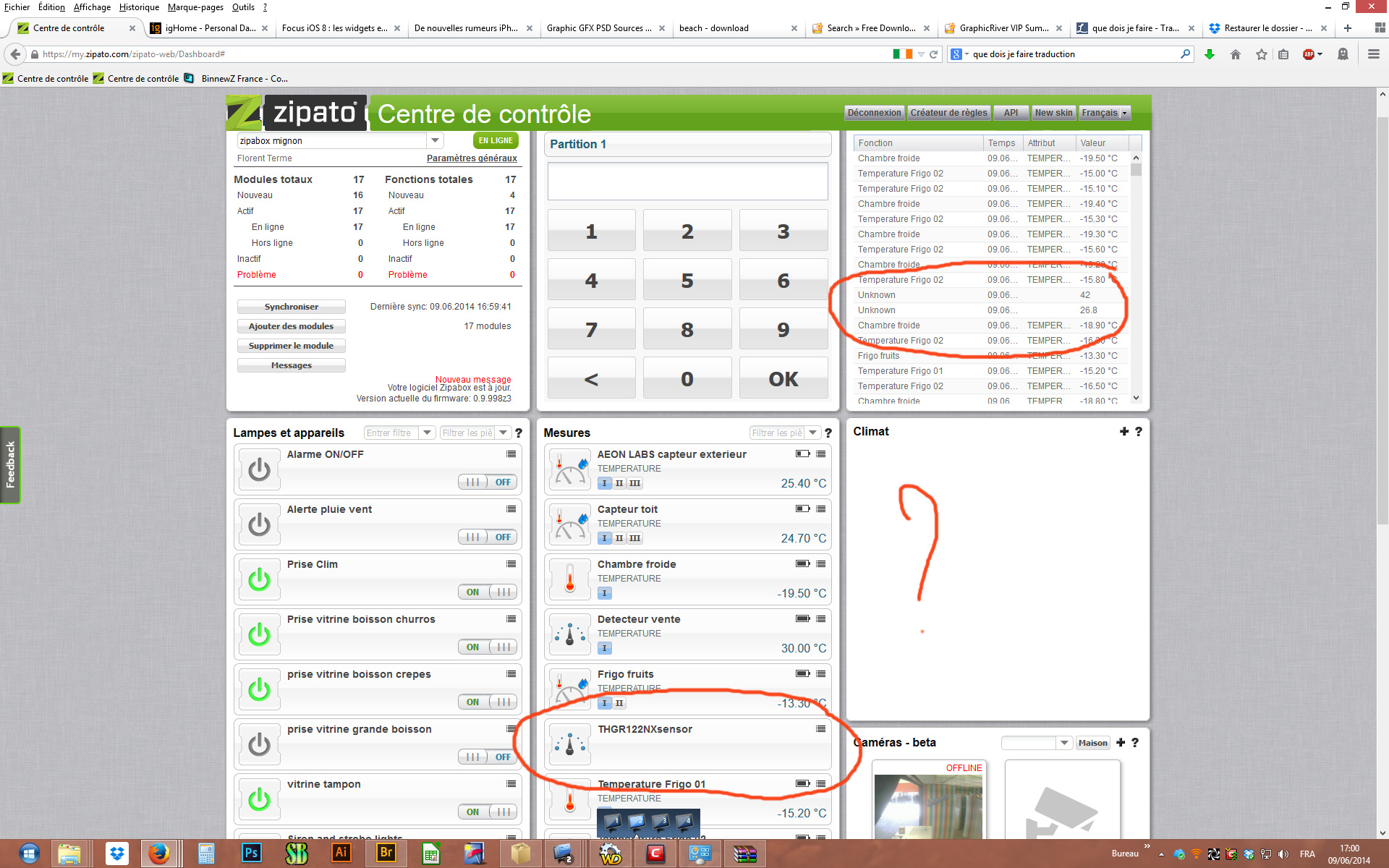Click the Chambre froide thermometer icon

pos(570,579)
